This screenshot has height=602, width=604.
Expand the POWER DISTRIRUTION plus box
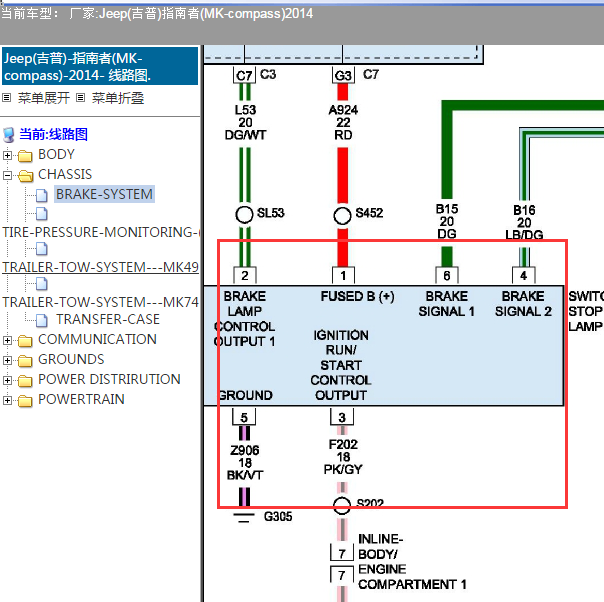[x=8, y=380]
